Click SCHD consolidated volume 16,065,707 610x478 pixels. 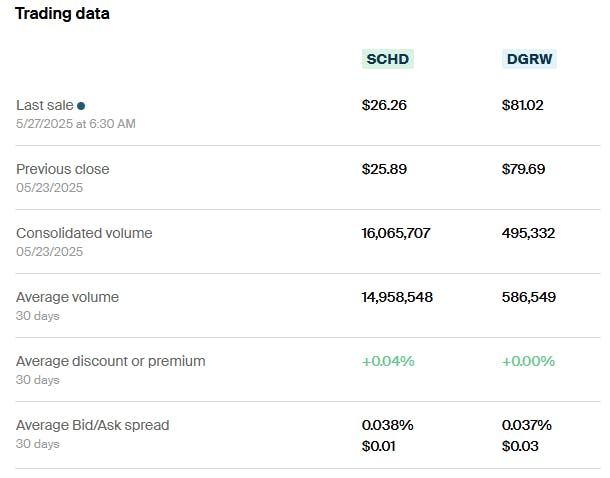pyautogui.click(x=396, y=233)
